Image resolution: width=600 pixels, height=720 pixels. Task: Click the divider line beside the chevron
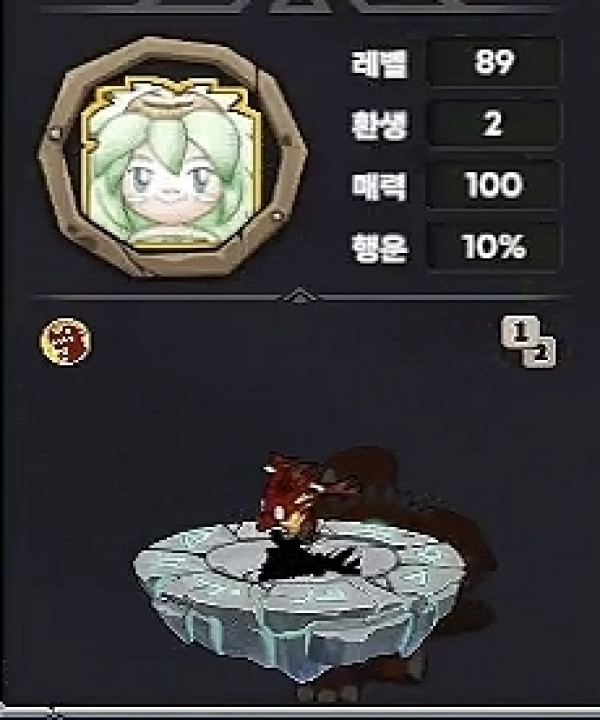pyautogui.click(x=156, y=298)
